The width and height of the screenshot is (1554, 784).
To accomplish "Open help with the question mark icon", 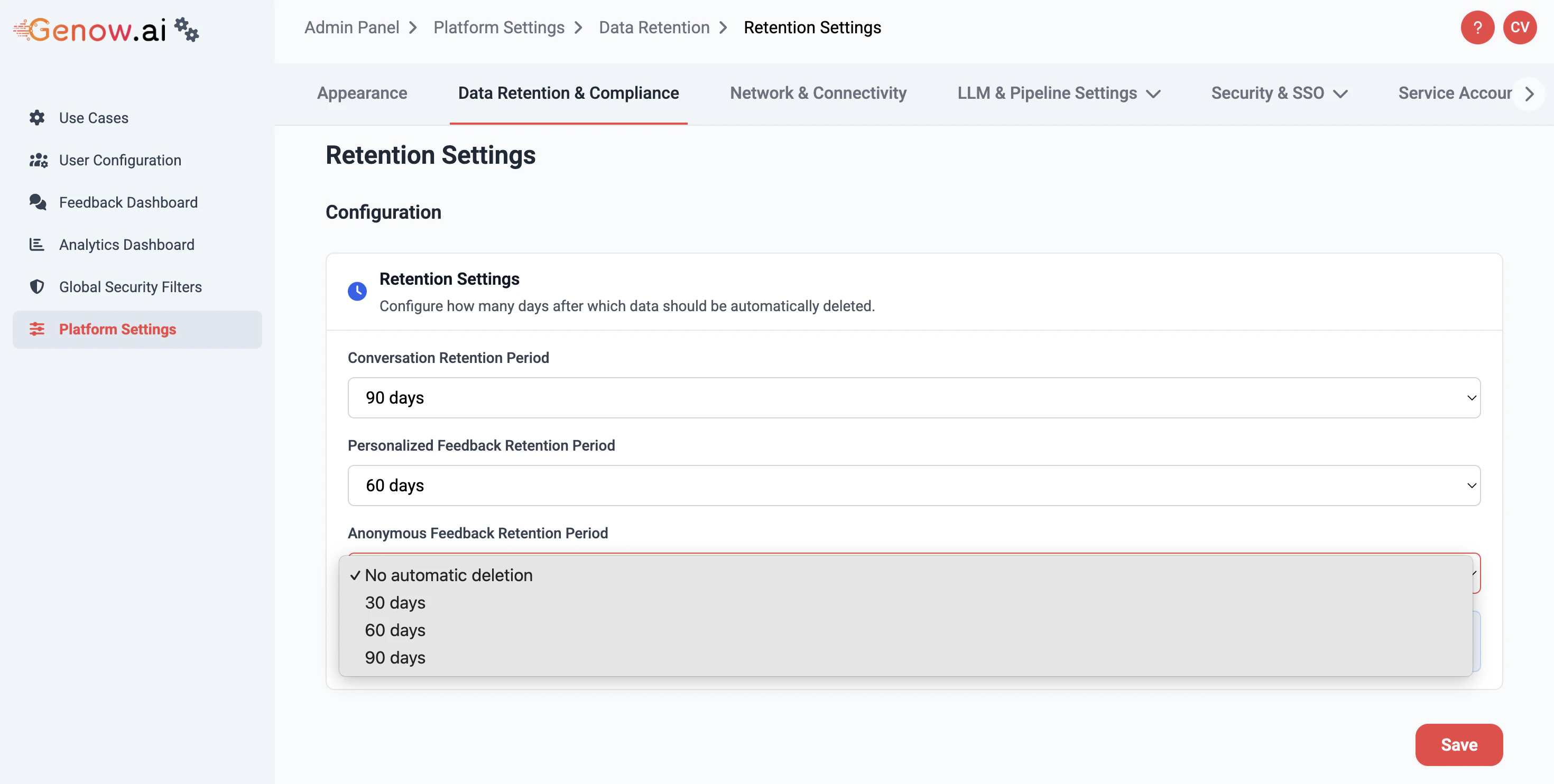I will 1477,27.
